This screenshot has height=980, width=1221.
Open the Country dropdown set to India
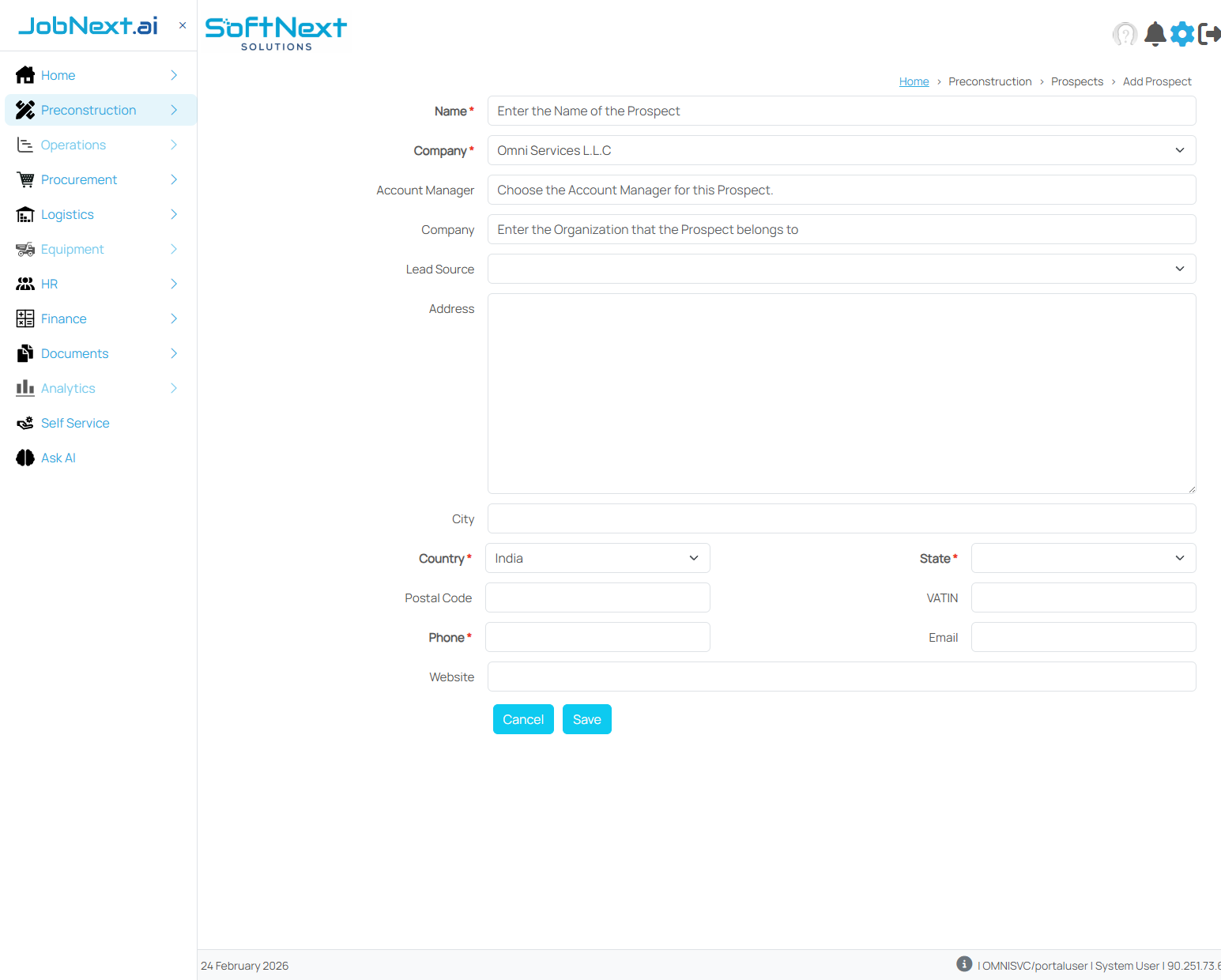coord(597,558)
